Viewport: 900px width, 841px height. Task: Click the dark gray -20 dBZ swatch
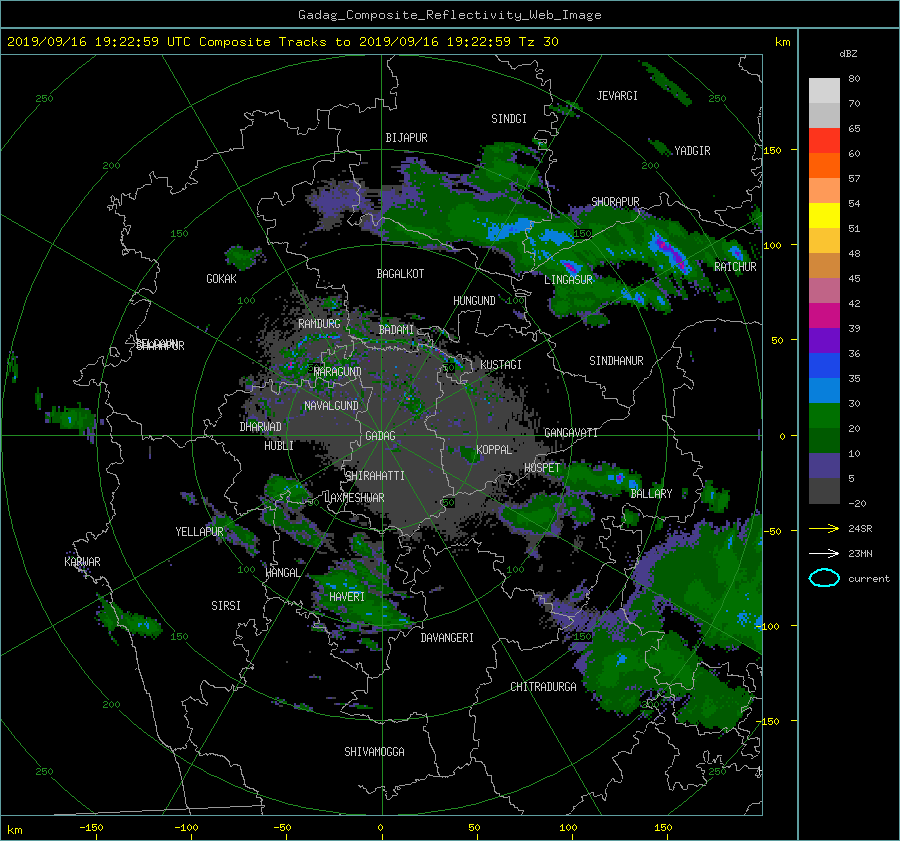[824, 491]
